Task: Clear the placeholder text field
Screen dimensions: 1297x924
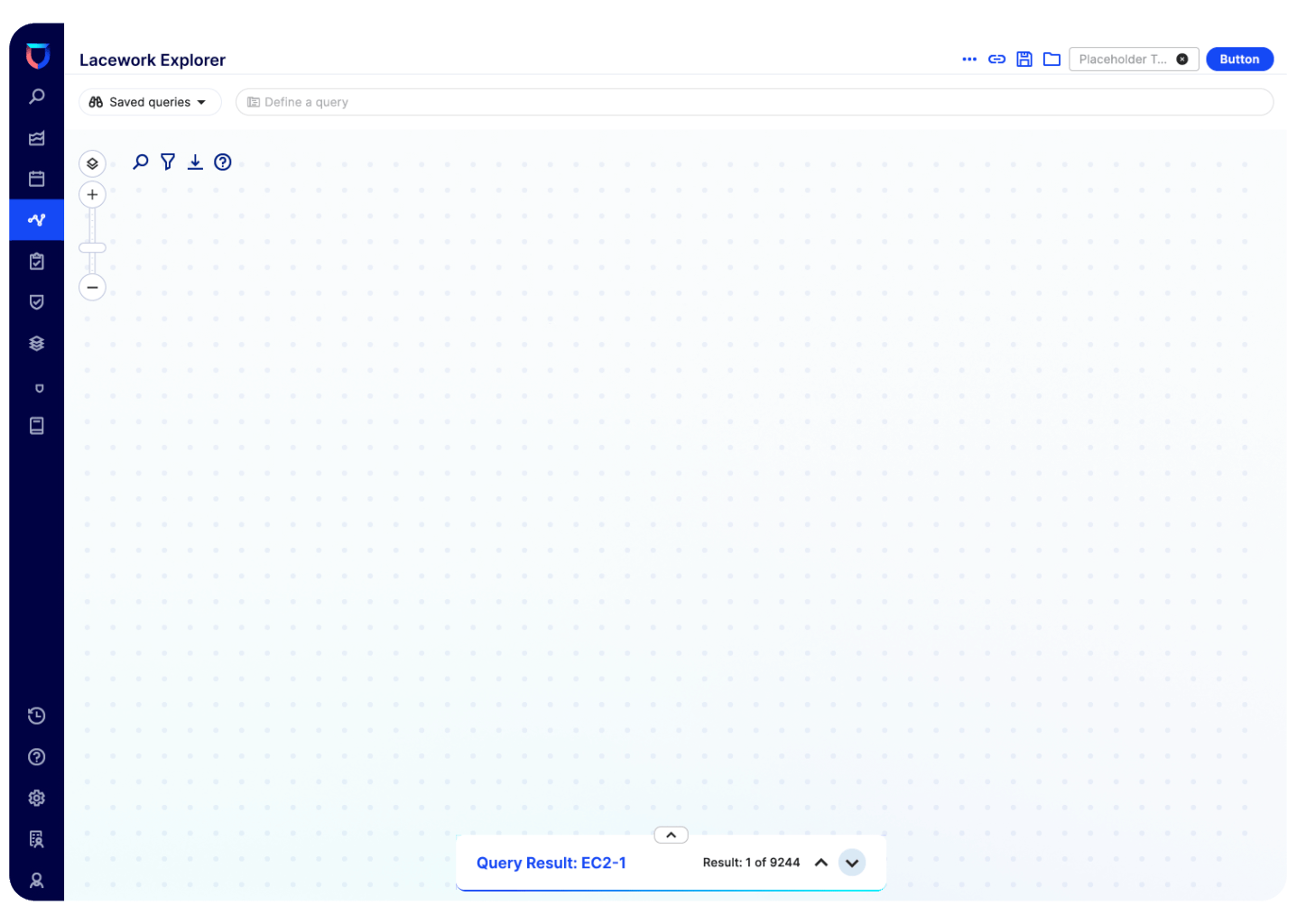Action: click(1181, 60)
